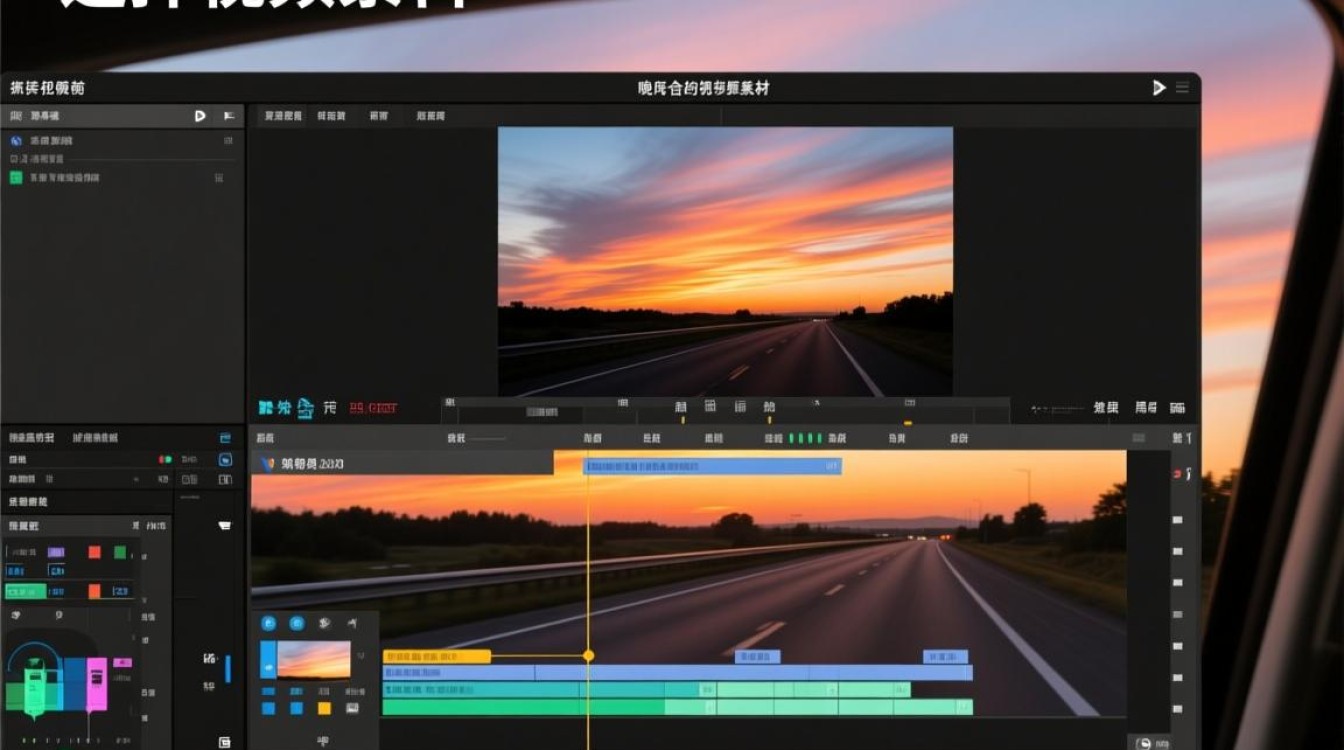Switch to the first tab above the preview
Image resolution: width=1344 pixels, height=750 pixels.
click(283, 116)
